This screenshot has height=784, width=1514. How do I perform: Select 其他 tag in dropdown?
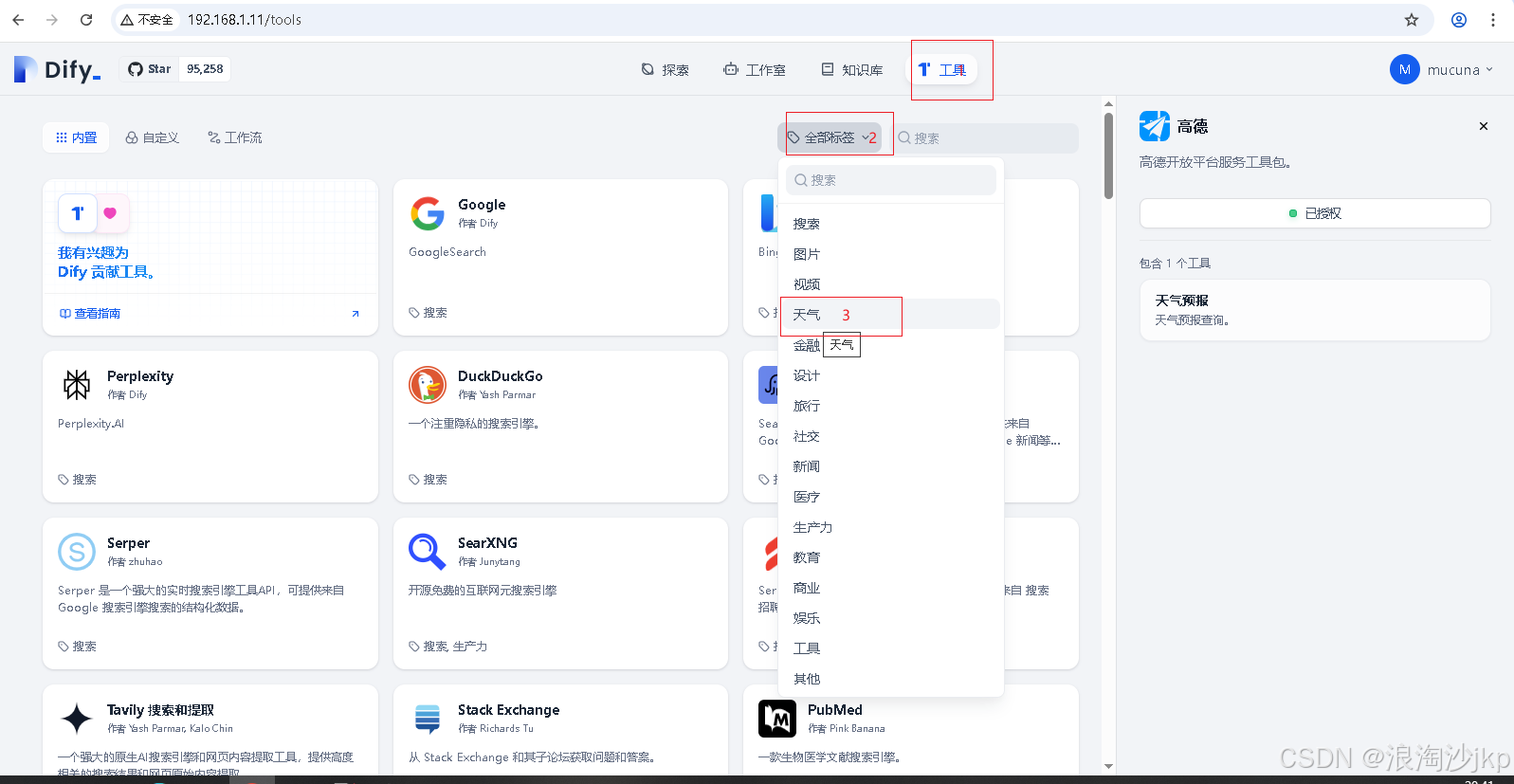[x=891, y=679]
